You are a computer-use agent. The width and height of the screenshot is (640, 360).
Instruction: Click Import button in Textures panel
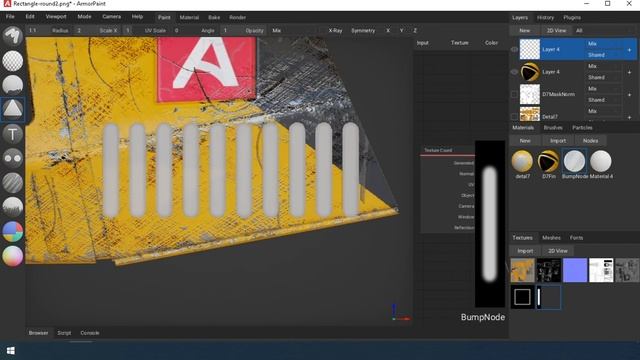pos(525,251)
